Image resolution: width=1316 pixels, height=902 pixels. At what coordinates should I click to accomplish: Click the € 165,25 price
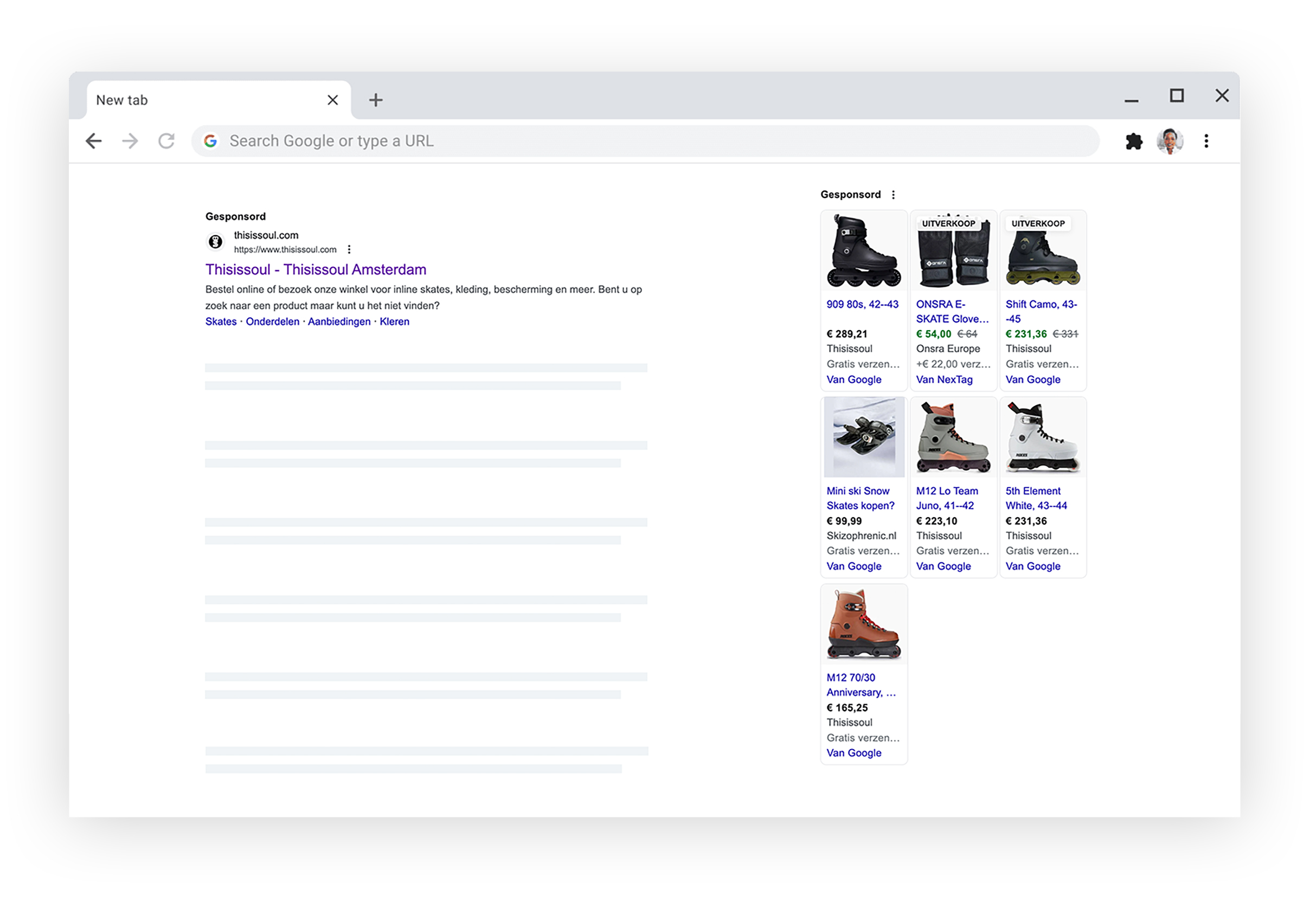point(846,708)
